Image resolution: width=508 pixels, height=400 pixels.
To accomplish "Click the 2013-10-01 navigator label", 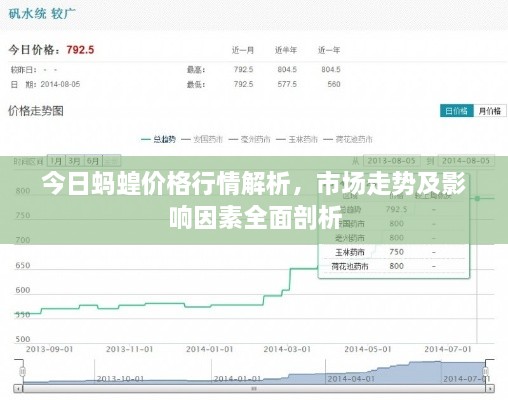I will tap(120, 379).
